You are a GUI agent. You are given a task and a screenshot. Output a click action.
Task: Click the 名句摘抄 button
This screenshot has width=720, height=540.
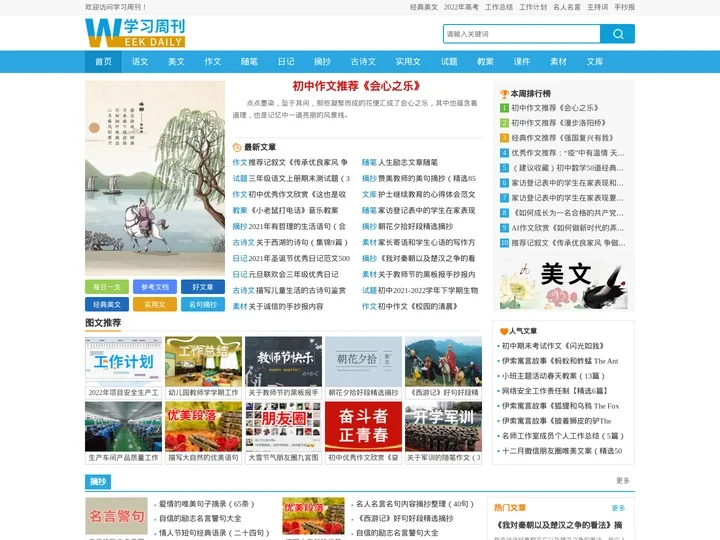202,304
